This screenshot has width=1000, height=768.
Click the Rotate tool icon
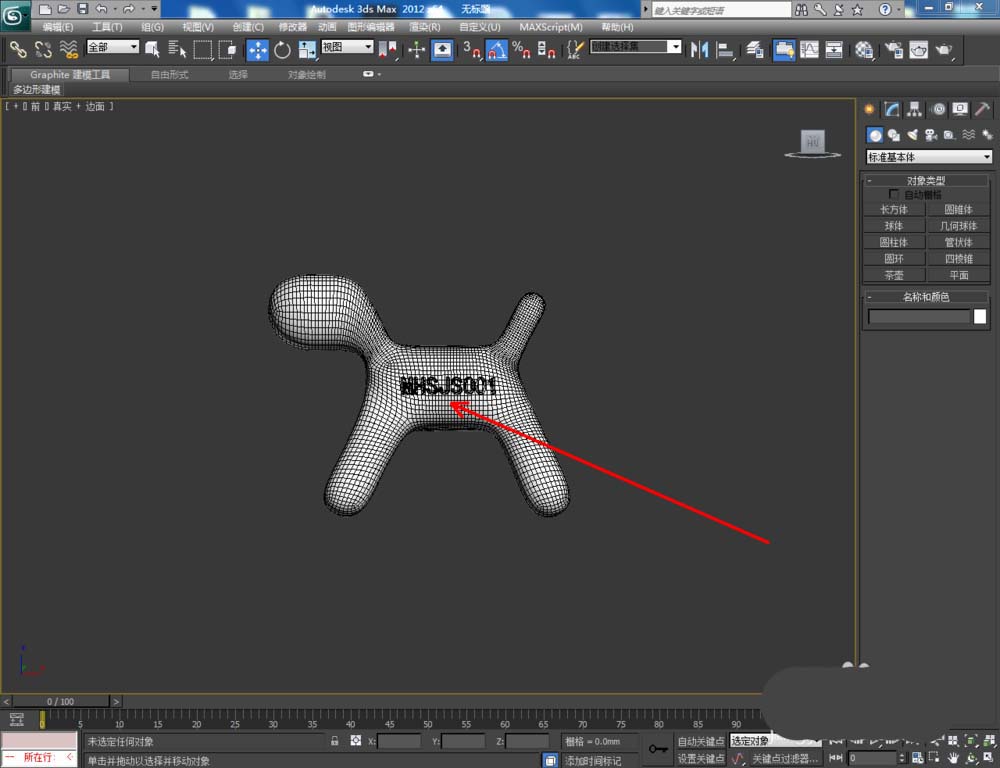[282, 49]
